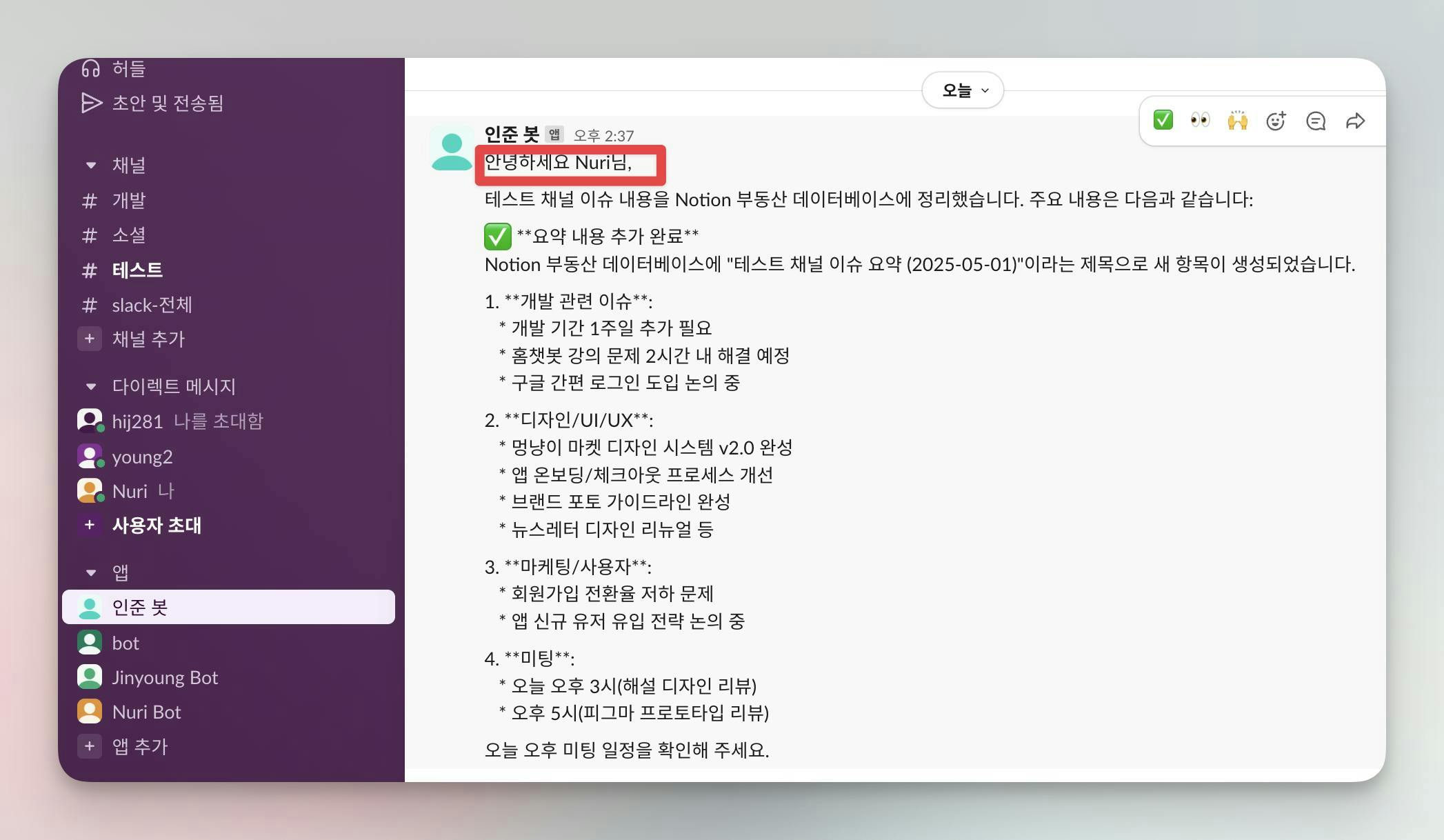This screenshot has height=840, width=1444.
Task: React with the eyes emoji
Action: (x=1200, y=121)
